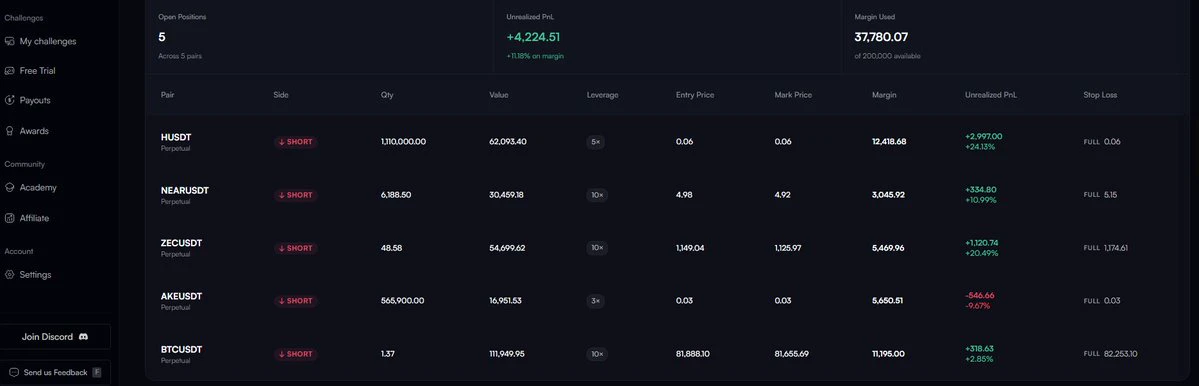Click the Send us Feedback button
Viewport: 1199px width, 386px height.
(55, 372)
